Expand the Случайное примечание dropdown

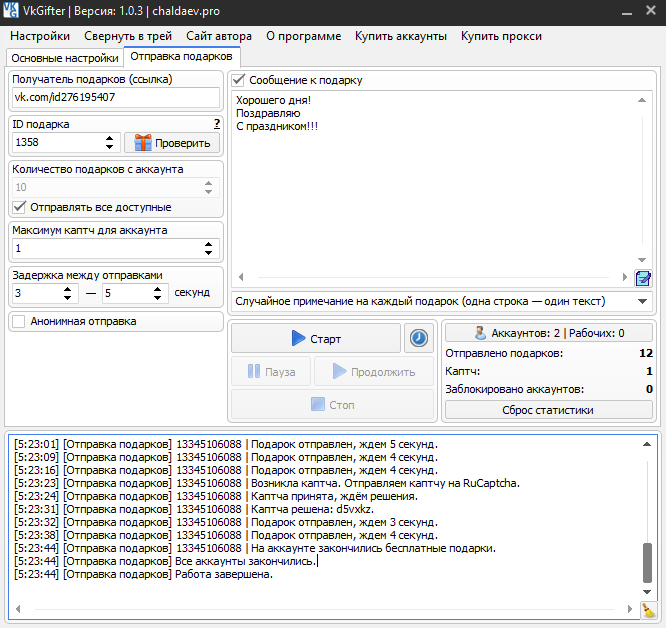tap(642, 300)
